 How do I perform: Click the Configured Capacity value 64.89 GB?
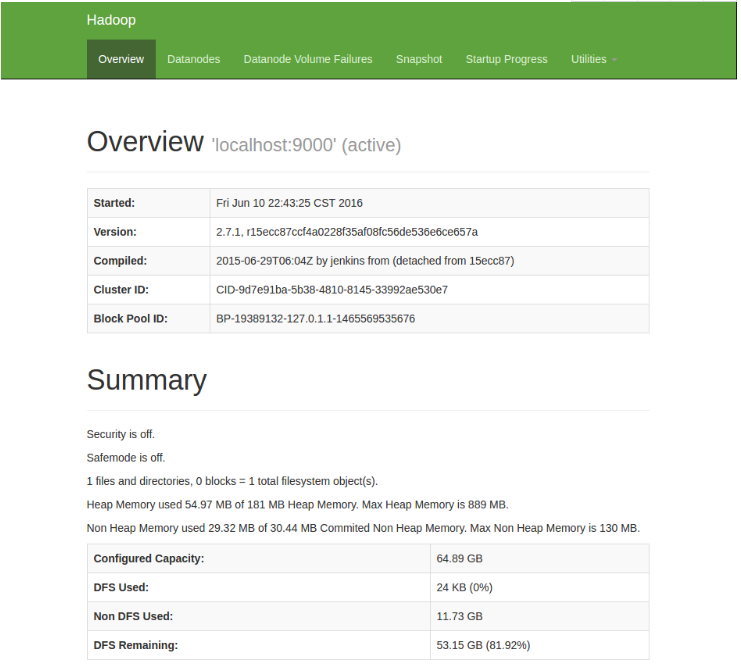[x=460, y=558]
